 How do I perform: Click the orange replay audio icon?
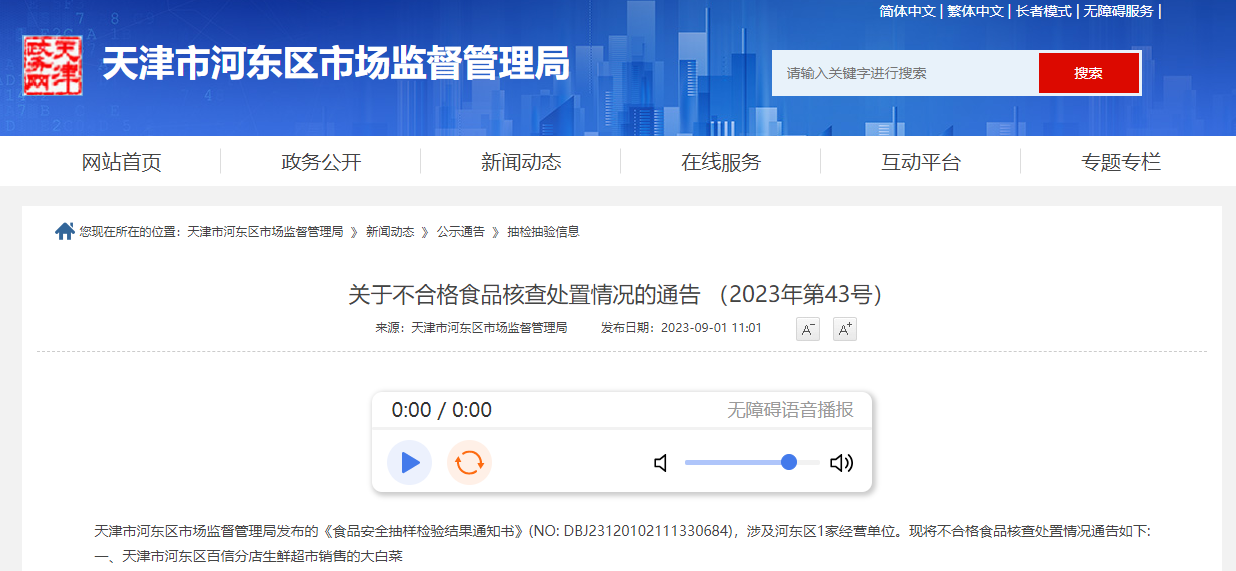469,462
